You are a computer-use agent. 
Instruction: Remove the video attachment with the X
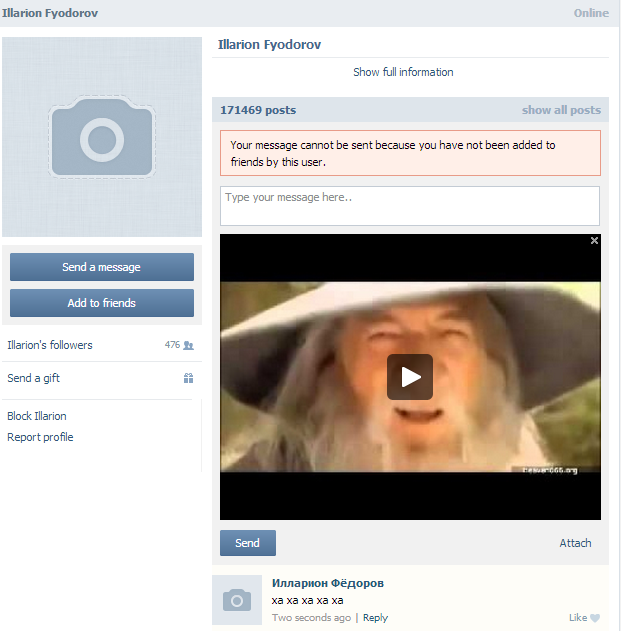pyautogui.click(x=594, y=241)
